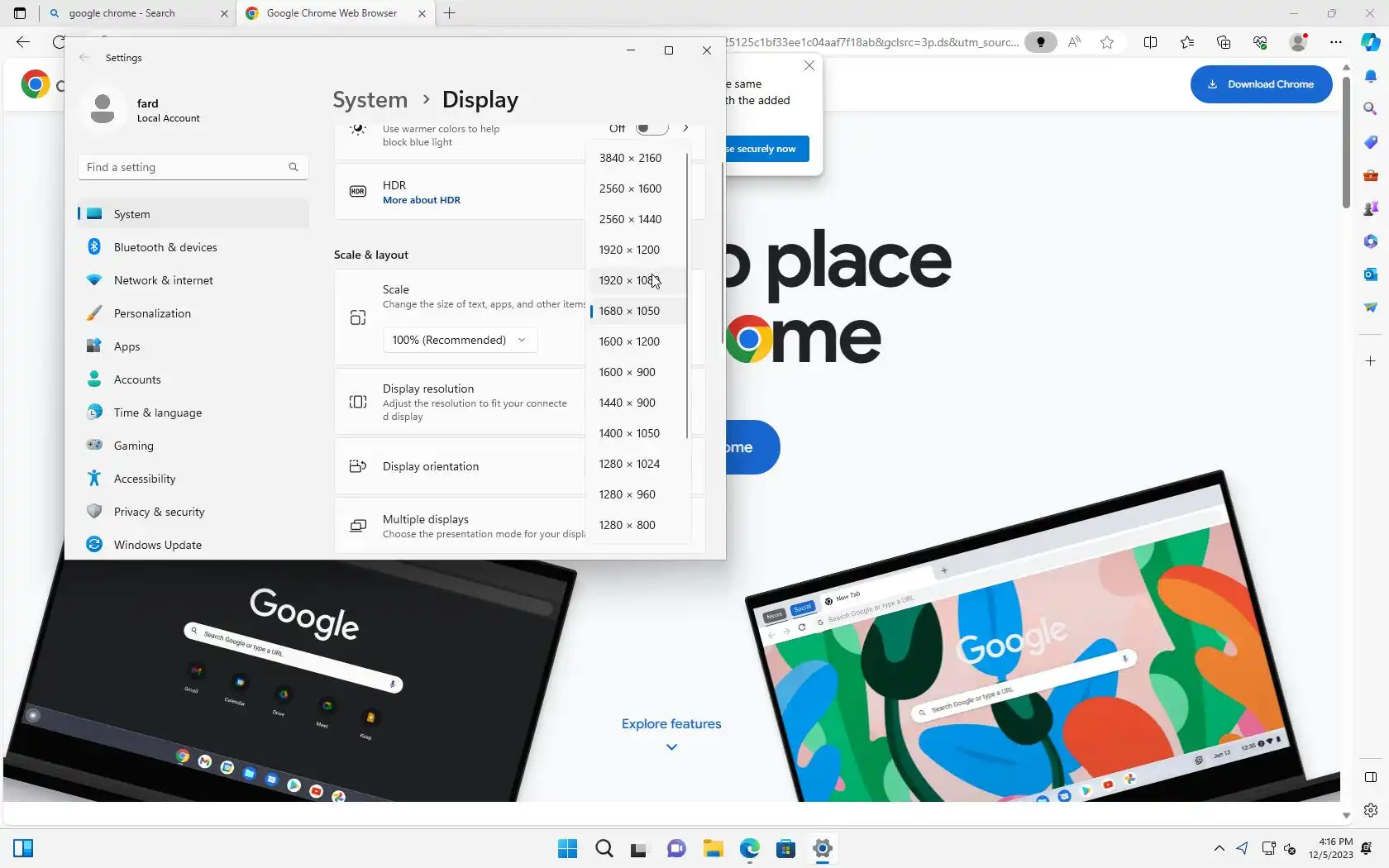
Task: Open Privacy & security settings
Action: 193,512
